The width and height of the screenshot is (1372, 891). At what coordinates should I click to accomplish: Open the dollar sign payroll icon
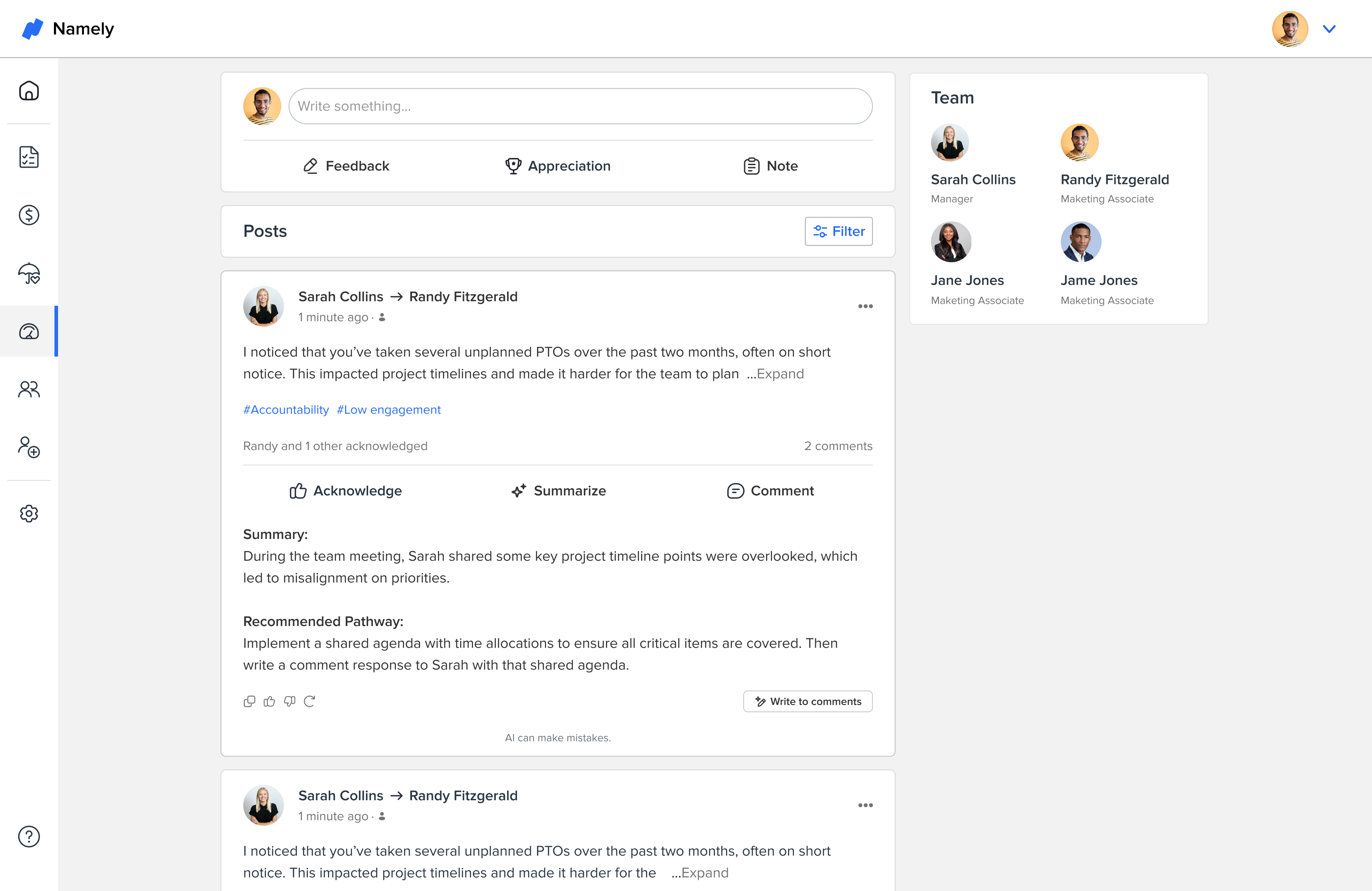click(29, 215)
